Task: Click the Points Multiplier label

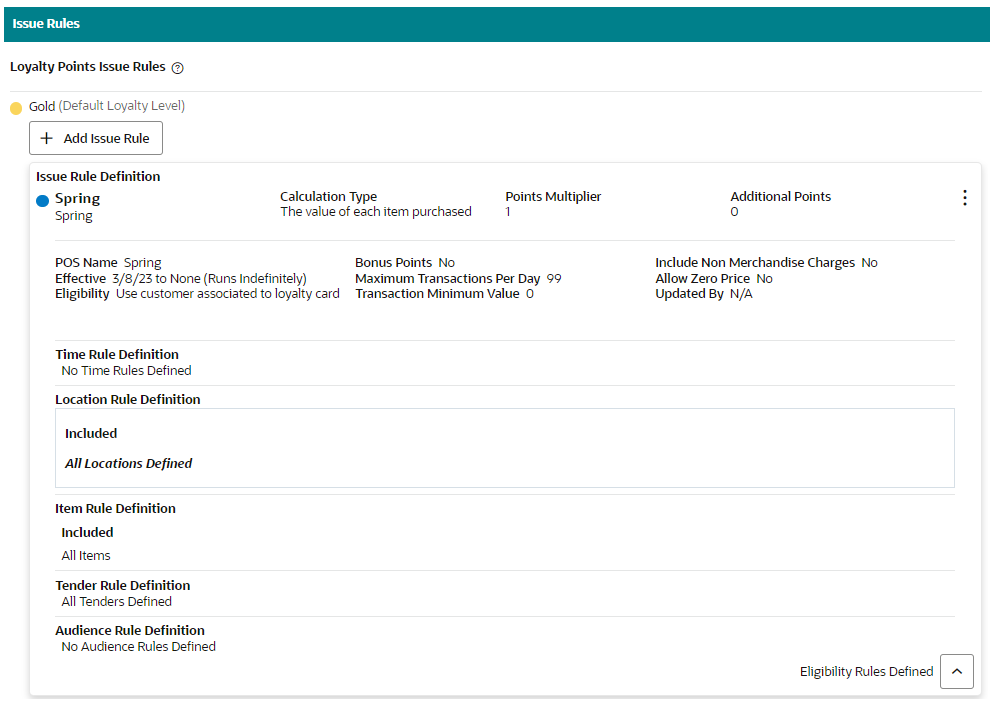Action: click(x=553, y=196)
